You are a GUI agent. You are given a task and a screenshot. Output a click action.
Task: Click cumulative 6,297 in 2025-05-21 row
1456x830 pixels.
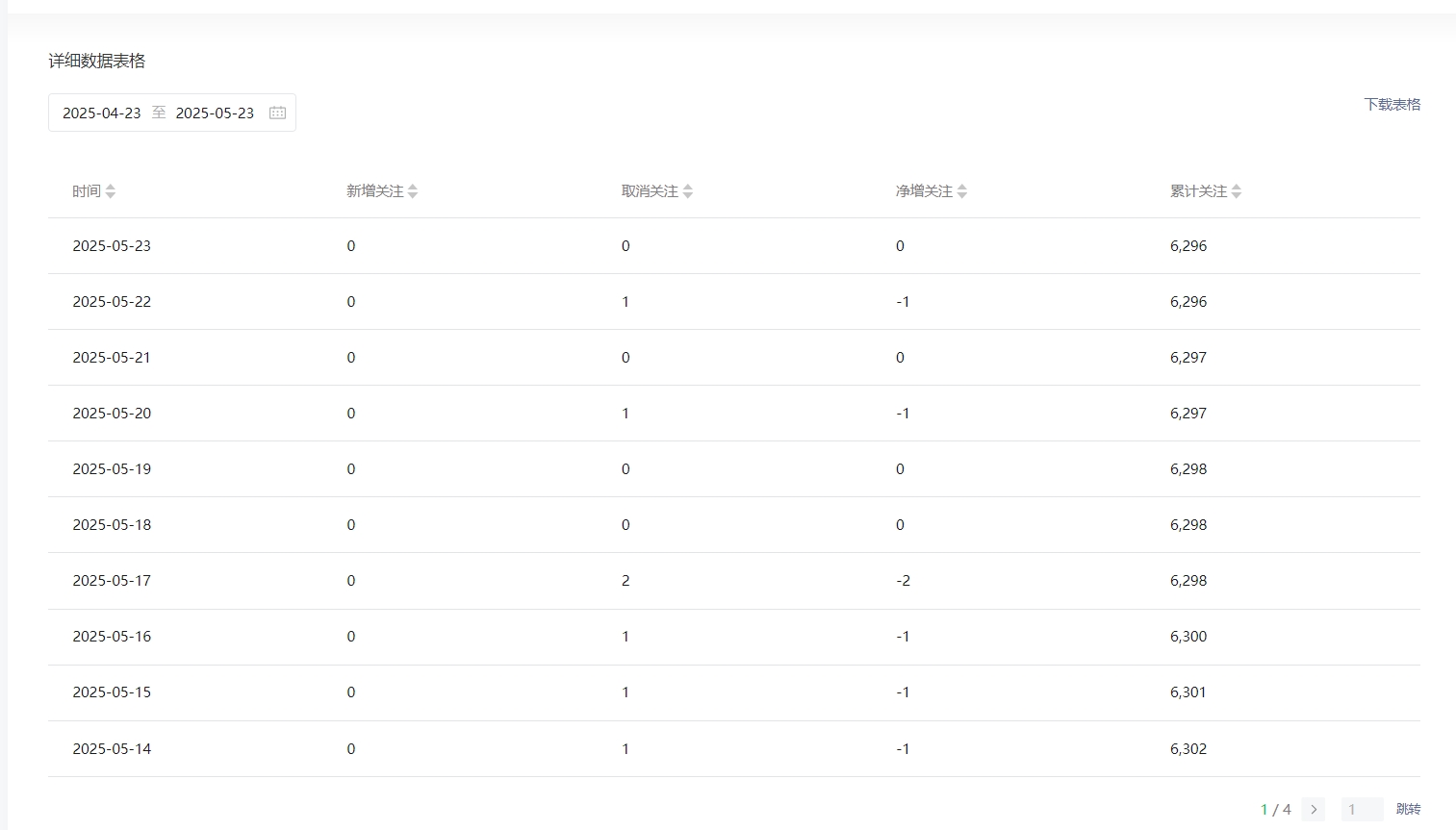[x=1188, y=358]
